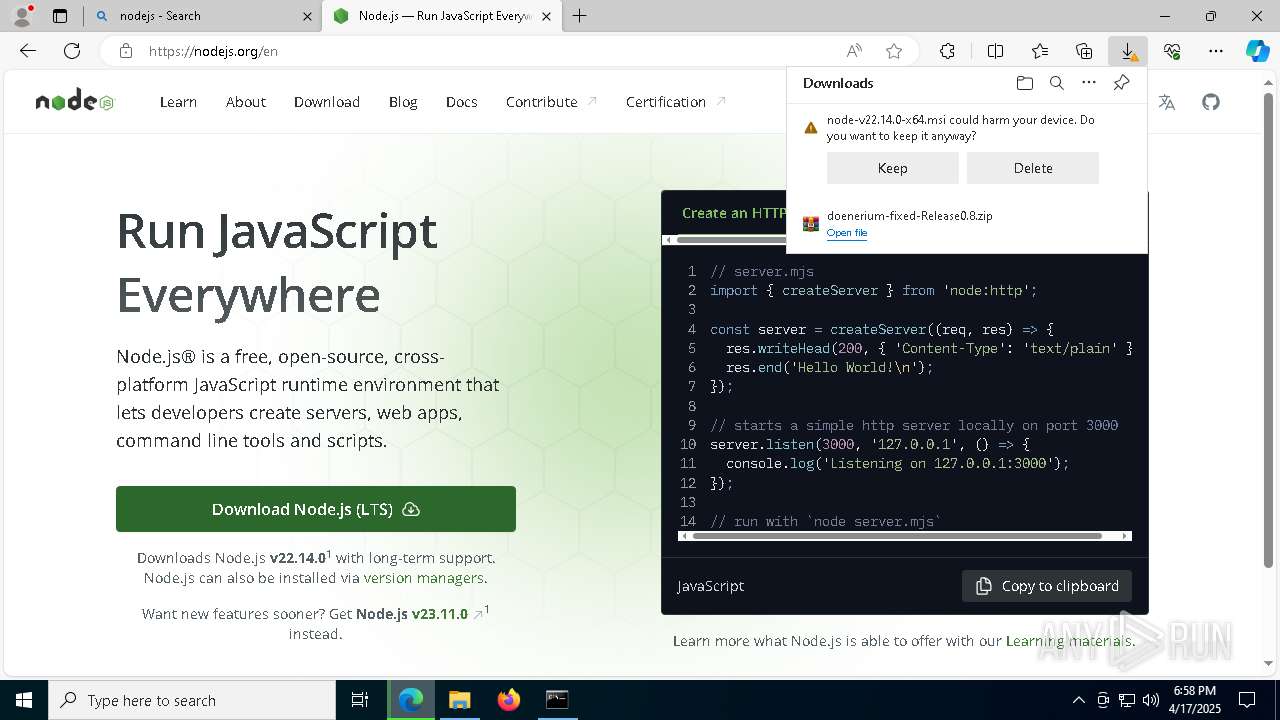The image size is (1280, 720).
Task: Close the Node.js tab
Action: coord(547,16)
